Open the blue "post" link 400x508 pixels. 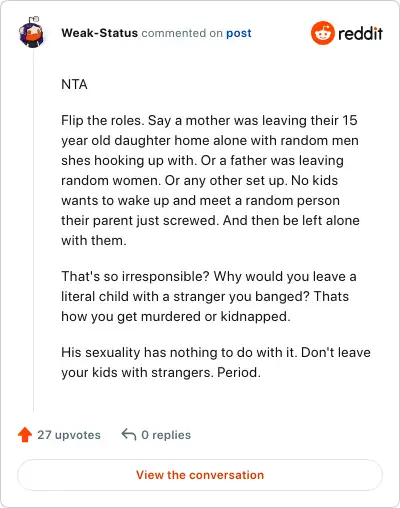pos(239,33)
